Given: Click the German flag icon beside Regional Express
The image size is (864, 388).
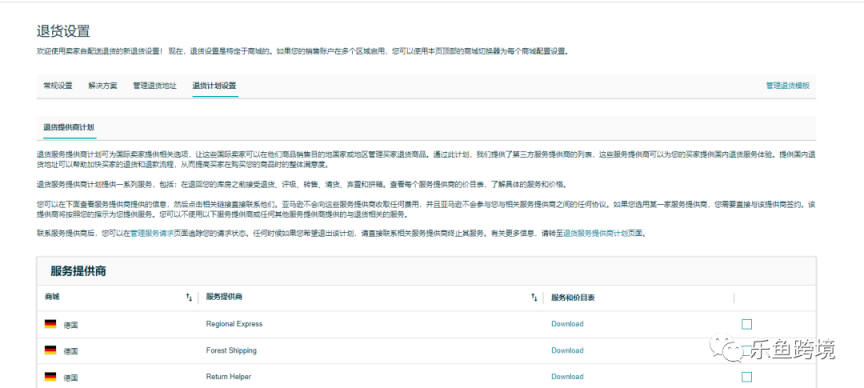Looking at the screenshot, I should (51, 324).
